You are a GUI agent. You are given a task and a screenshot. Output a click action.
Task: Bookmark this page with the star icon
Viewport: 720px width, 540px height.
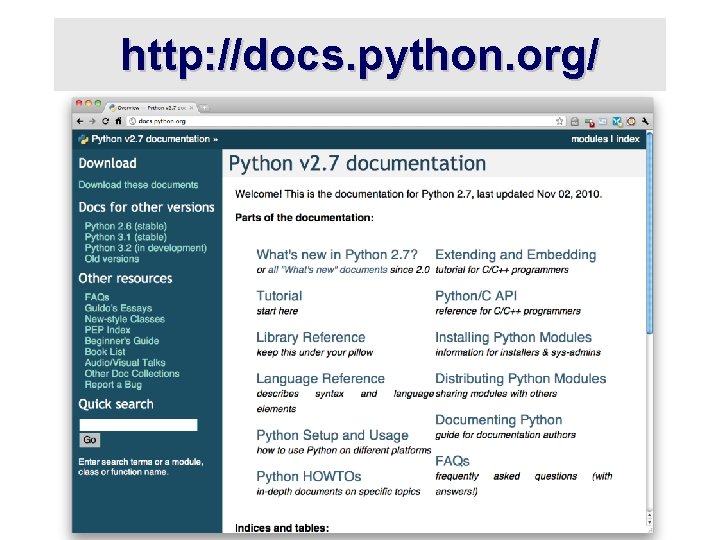(559, 121)
